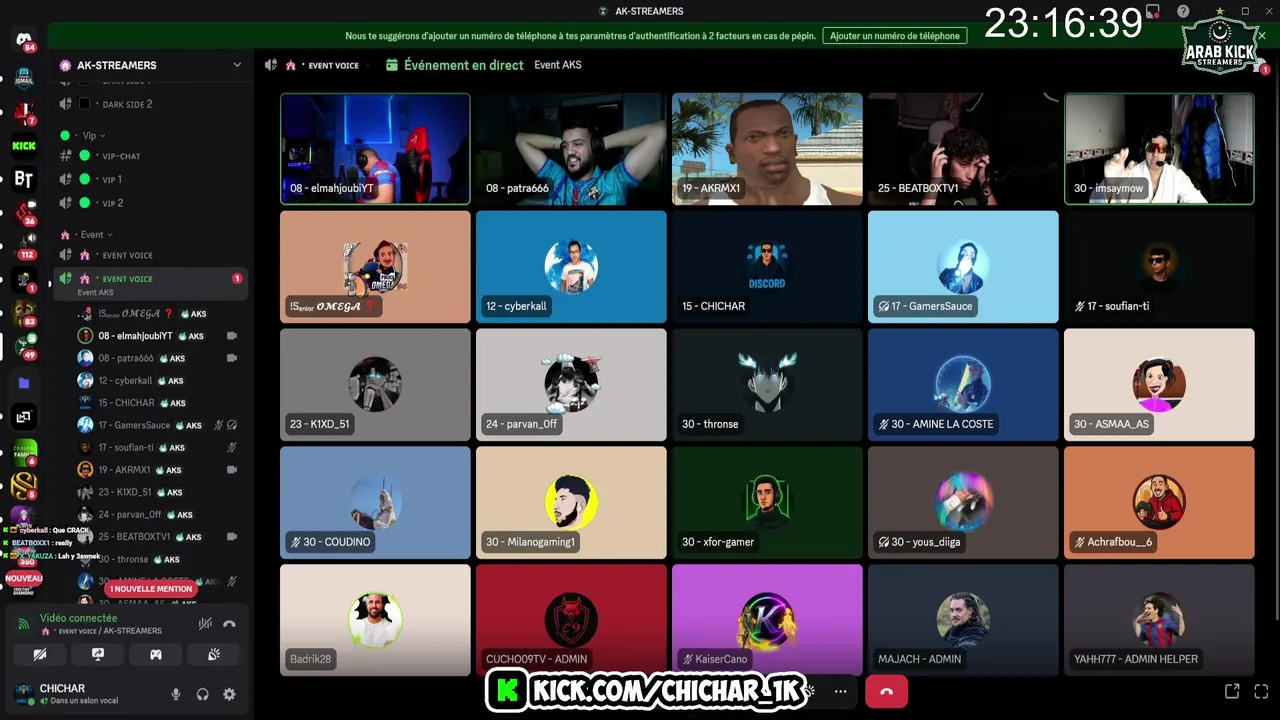The image size is (1280, 720).
Task: Open more options next to the hang up button
Action: tap(840, 691)
